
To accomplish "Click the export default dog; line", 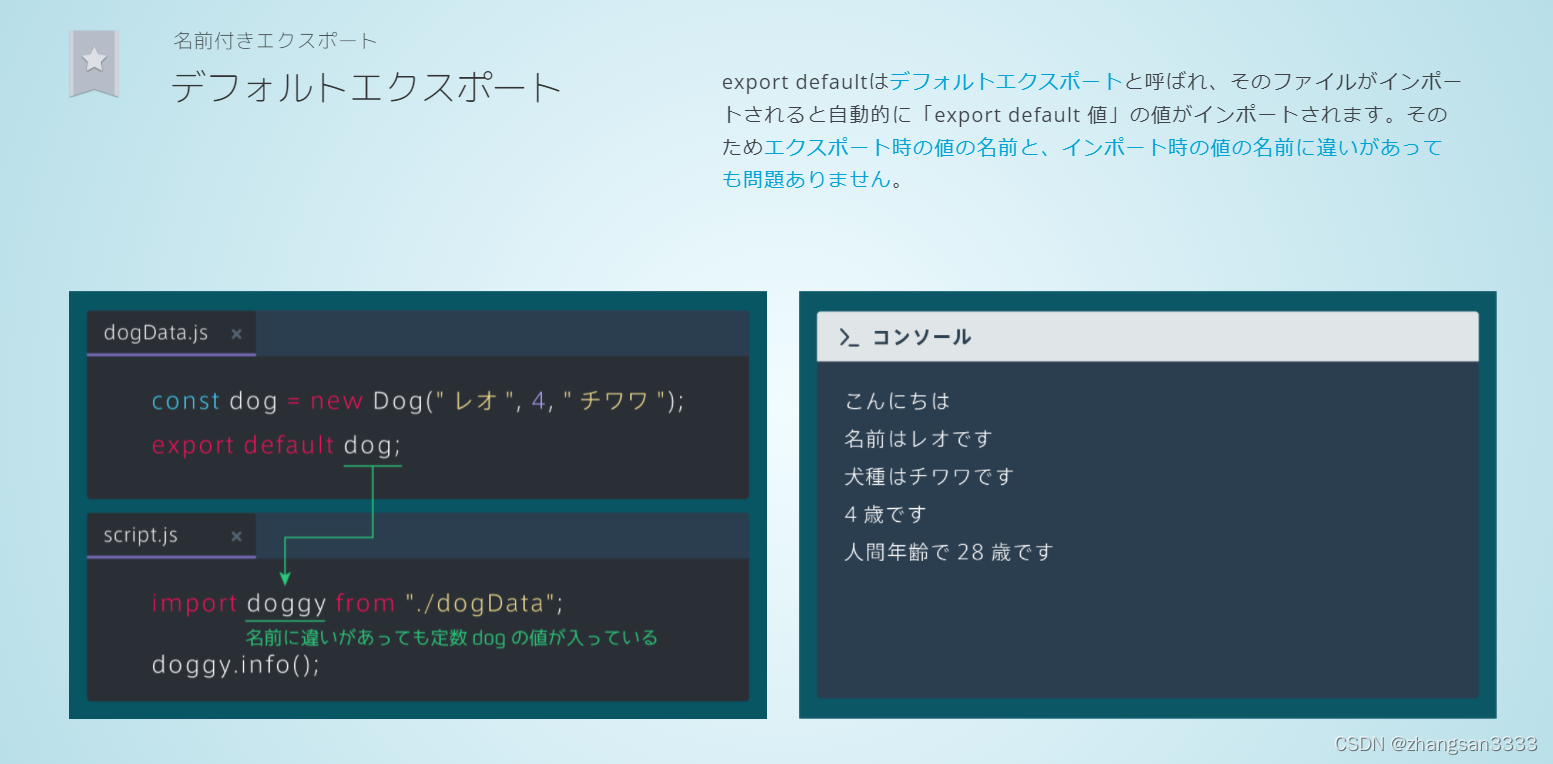I will click(x=276, y=445).
